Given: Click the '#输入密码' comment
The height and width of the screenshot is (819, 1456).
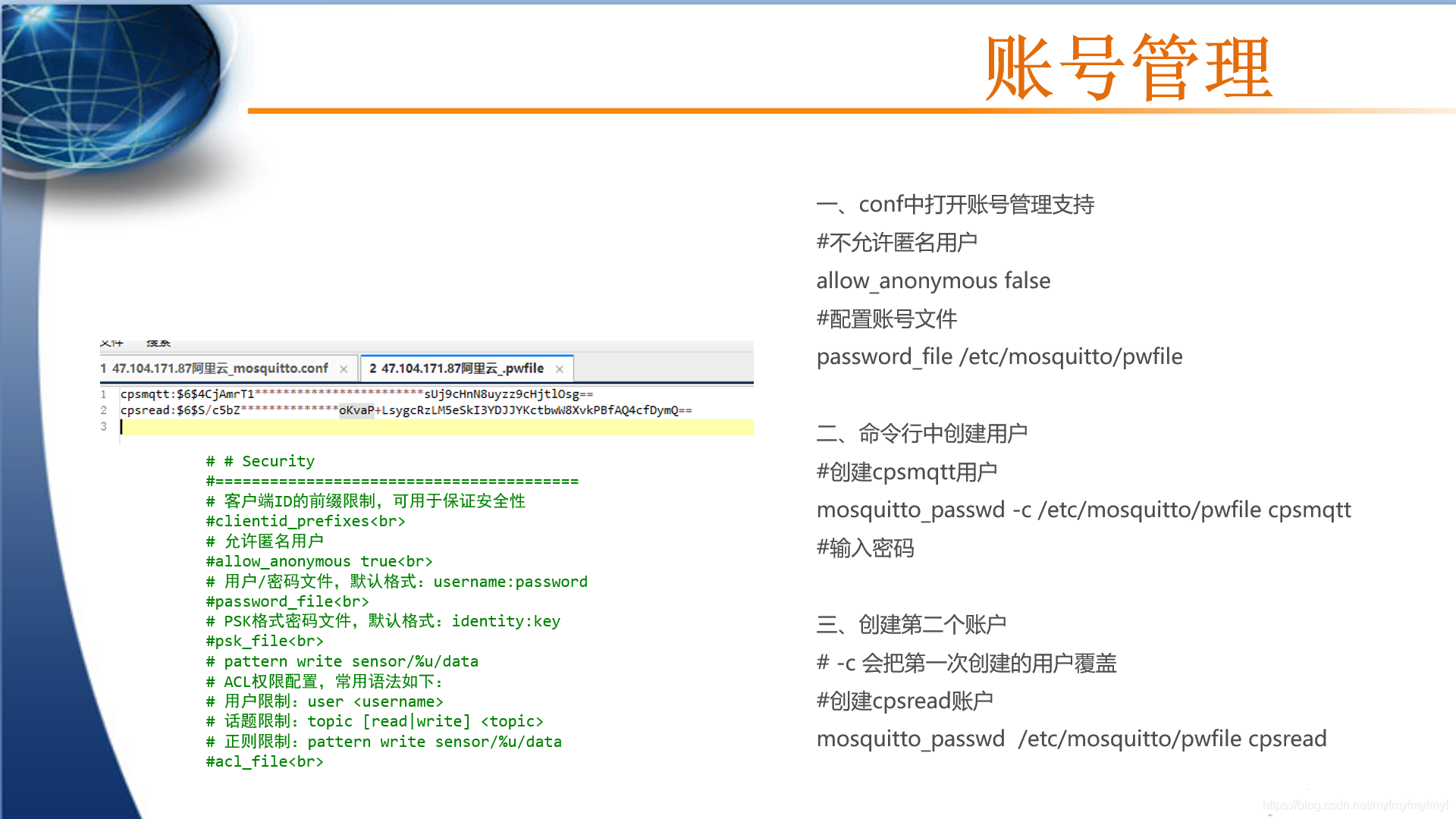Looking at the screenshot, I should (865, 548).
